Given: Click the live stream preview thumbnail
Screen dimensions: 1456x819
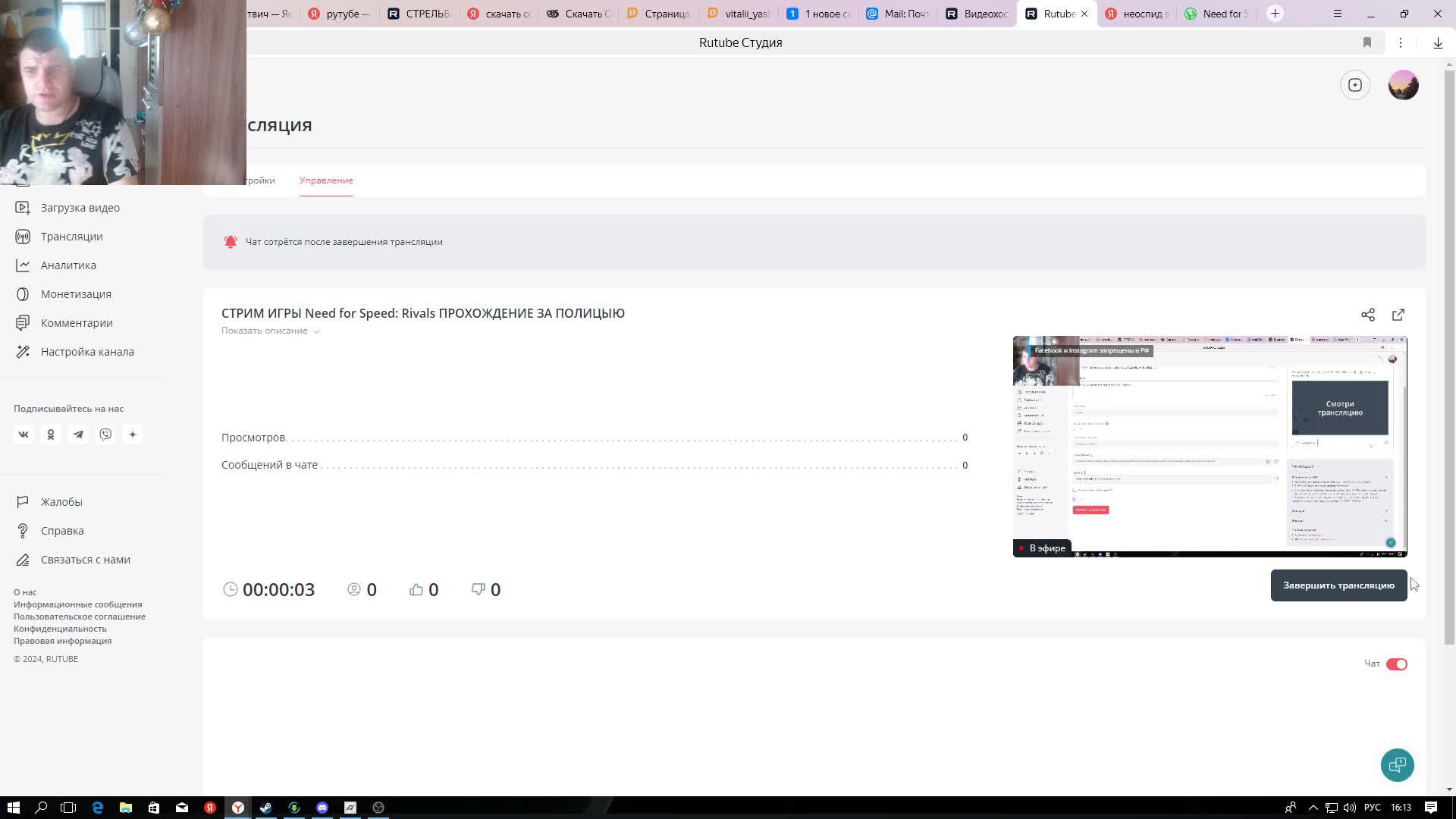Looking at the screenshot, I should pos(1210,447).
